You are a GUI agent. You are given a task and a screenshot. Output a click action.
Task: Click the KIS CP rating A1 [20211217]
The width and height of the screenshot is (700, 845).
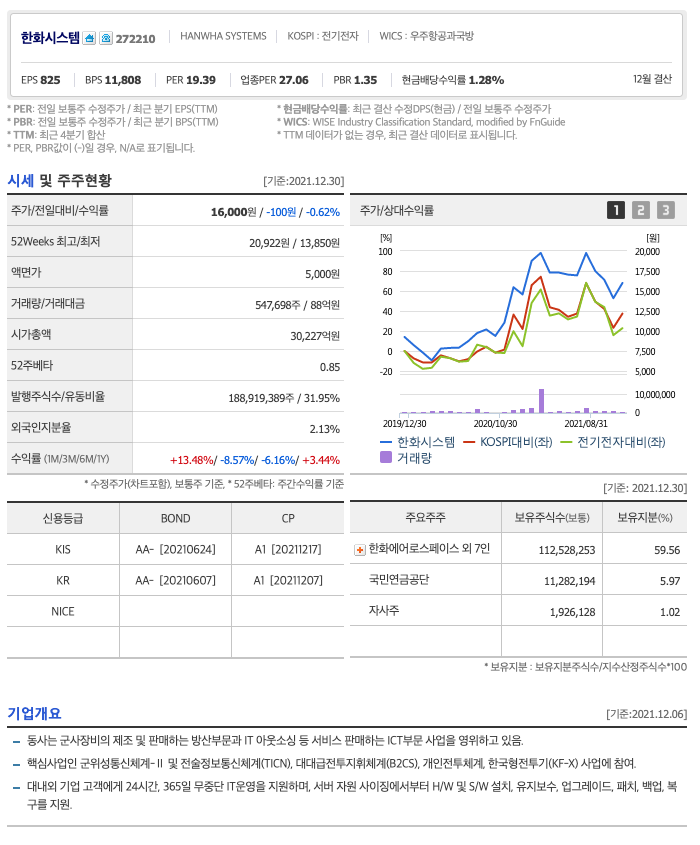coord(288,550)
